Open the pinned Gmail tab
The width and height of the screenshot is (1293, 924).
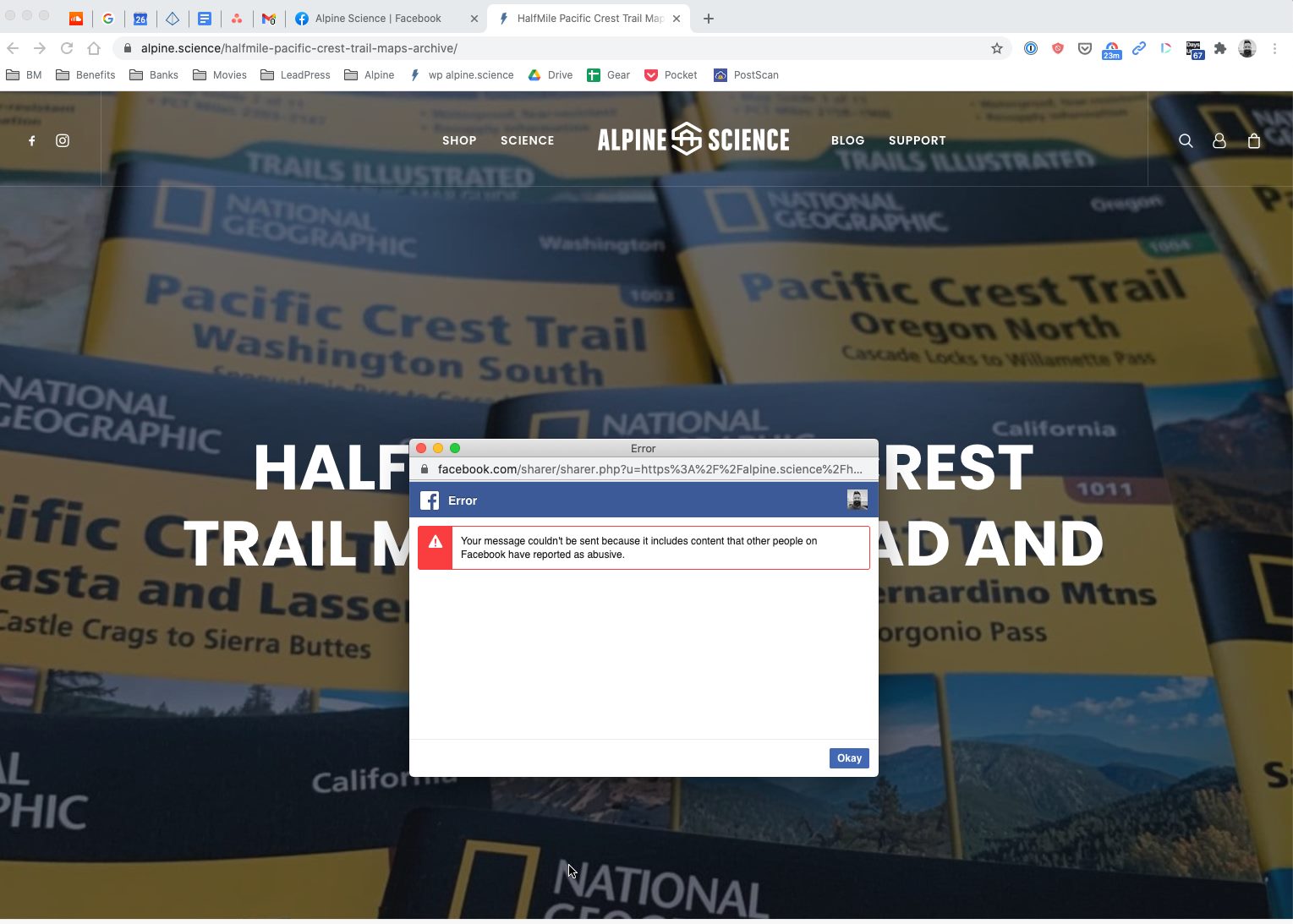[269, 19]
